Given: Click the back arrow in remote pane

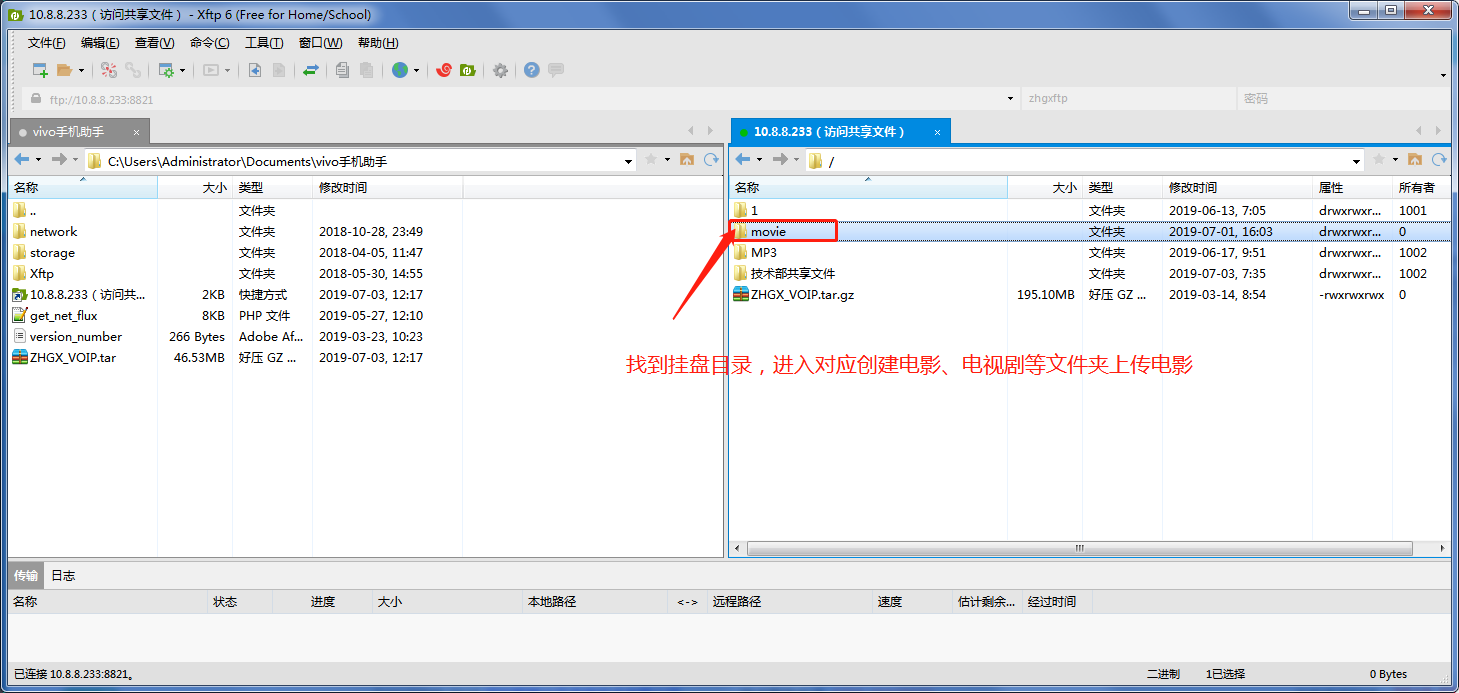Looking at the screenshot, I should pos(743,160).
